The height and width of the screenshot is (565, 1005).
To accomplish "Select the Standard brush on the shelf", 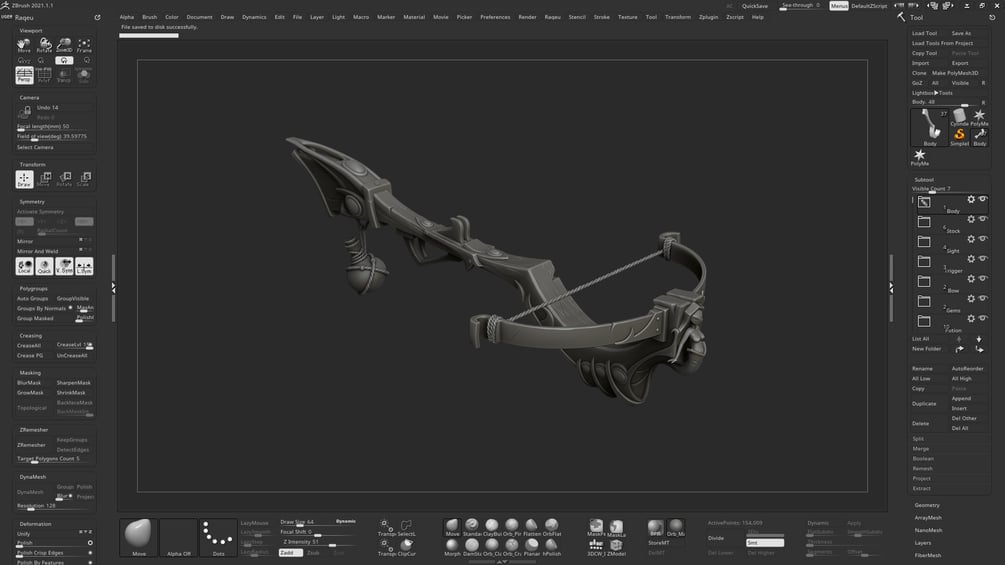I will click(472, 527).
